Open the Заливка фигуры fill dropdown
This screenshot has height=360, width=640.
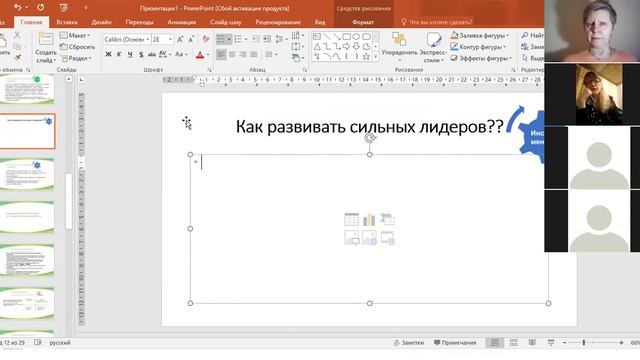480,36
